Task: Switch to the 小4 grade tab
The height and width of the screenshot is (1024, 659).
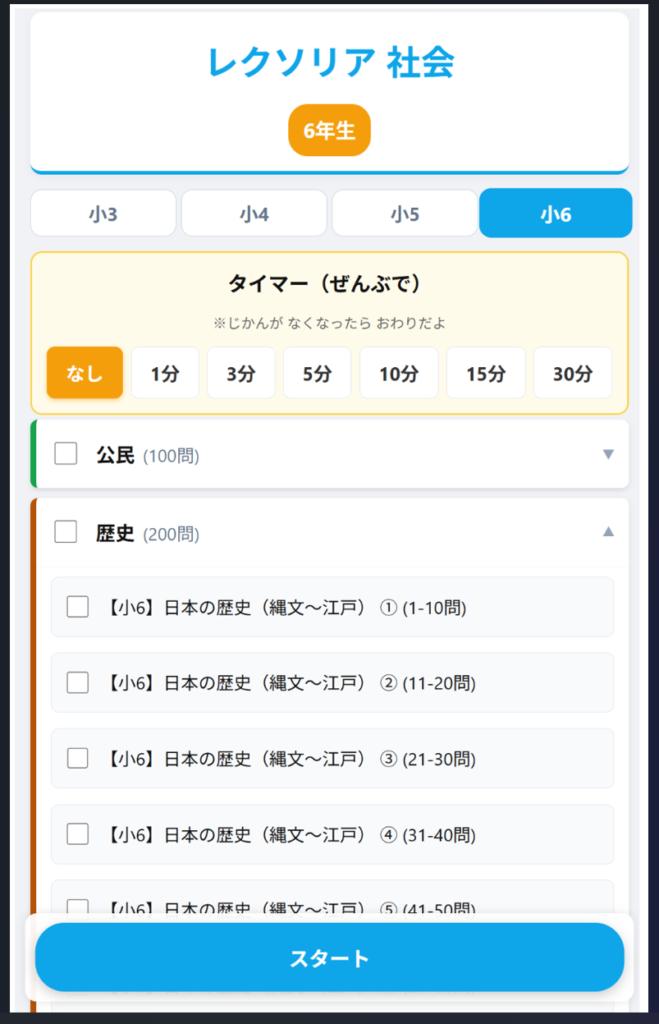Action: coord(254,213)
